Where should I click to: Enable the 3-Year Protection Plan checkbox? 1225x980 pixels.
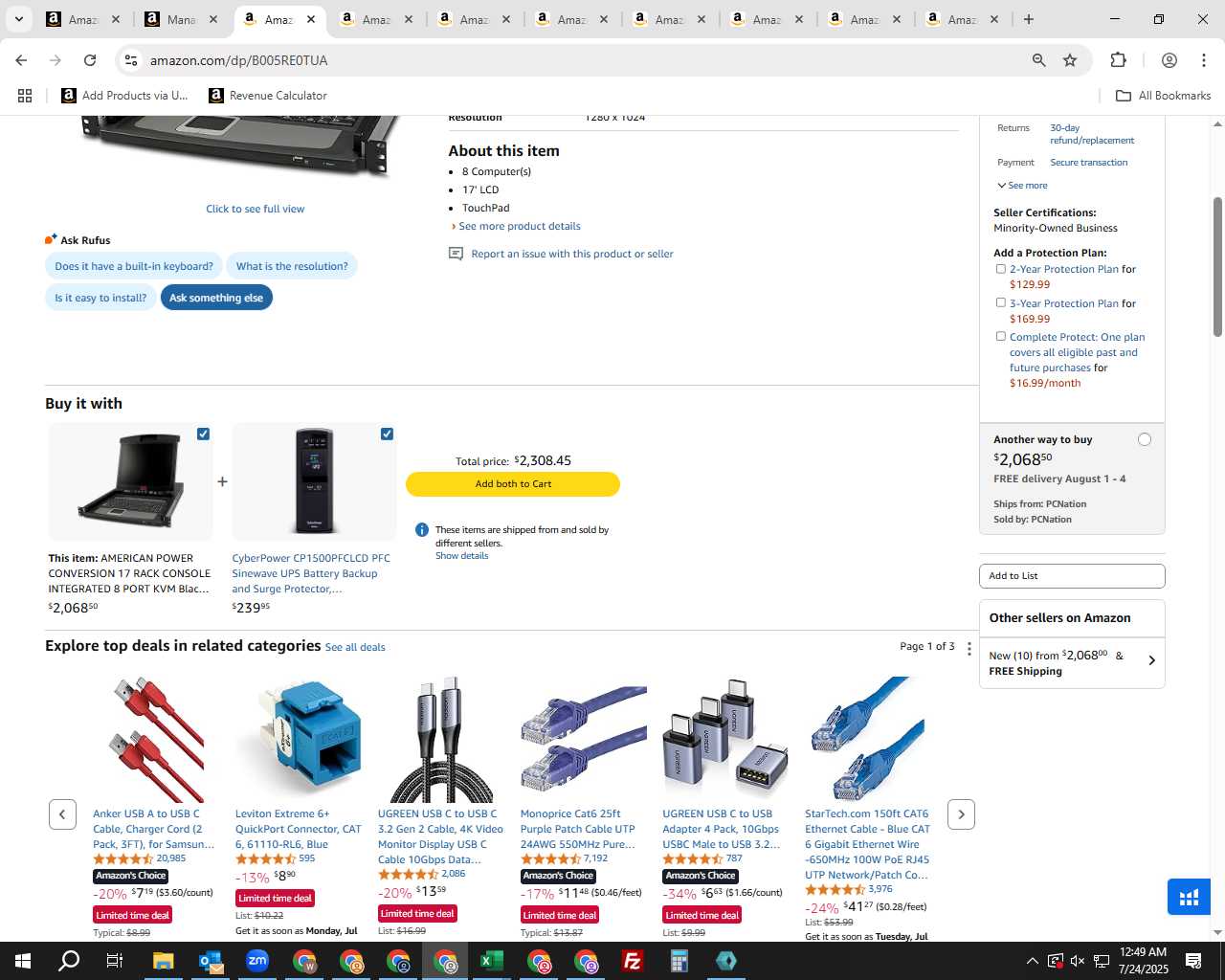[1000, 302]
